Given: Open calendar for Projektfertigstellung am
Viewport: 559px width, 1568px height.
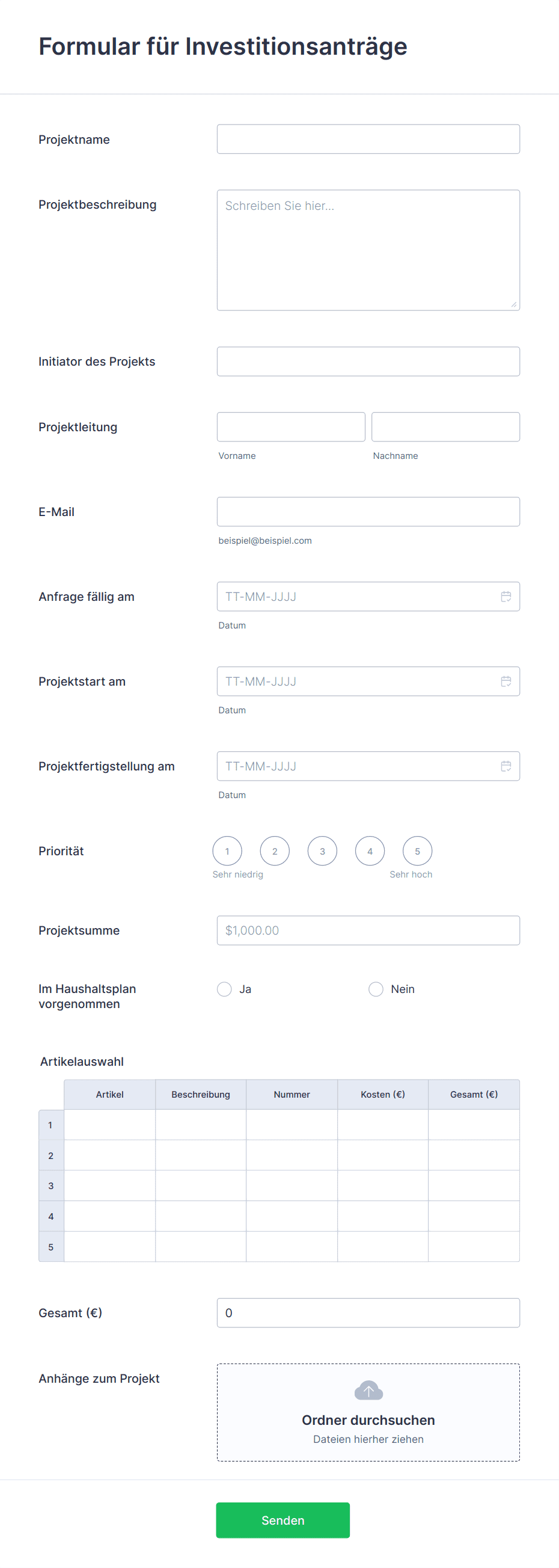Looking at the screenshot, I should point(506,766).
